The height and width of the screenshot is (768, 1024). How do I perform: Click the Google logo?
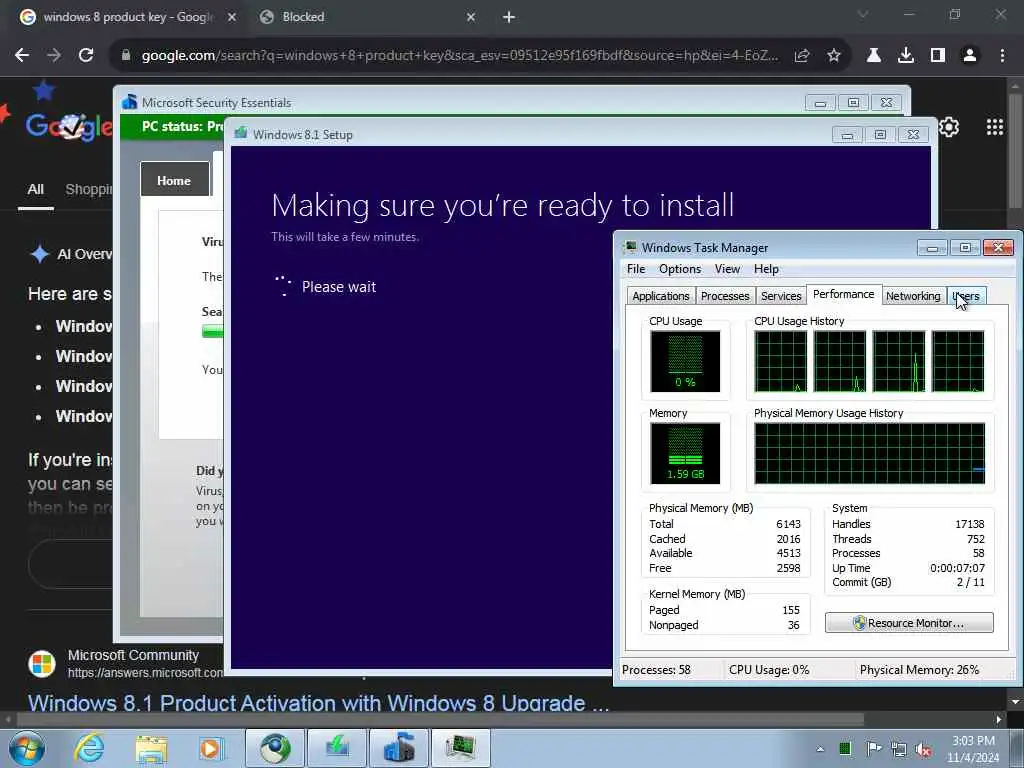coord(69,125)
